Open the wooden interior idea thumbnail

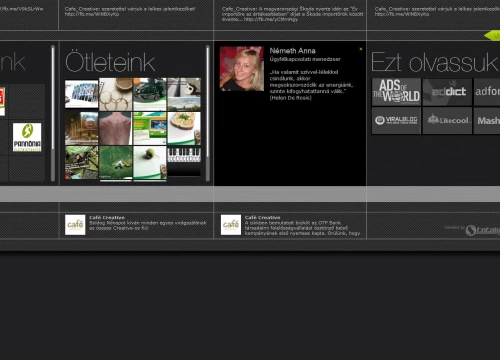pos(82,128)
